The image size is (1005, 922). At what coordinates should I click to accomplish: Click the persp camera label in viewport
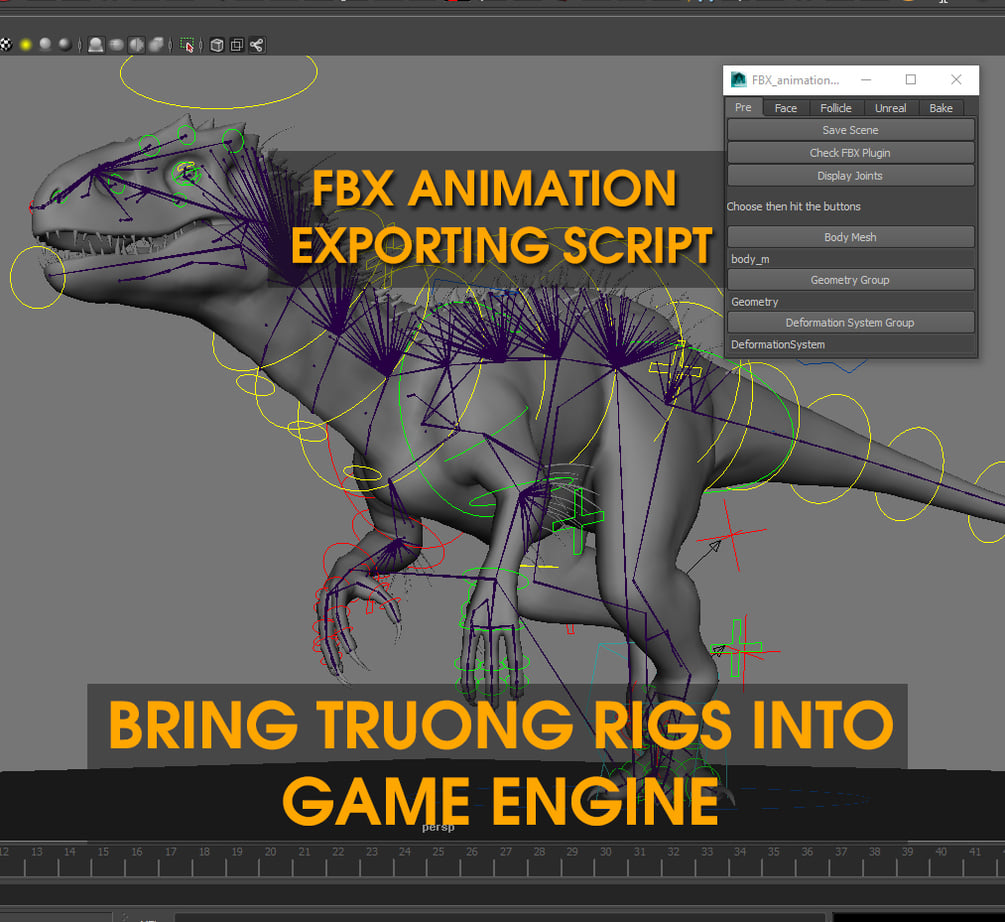coord(438,828)
